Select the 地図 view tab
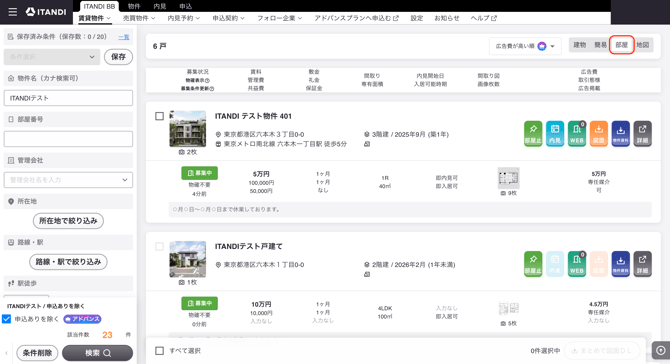670x364 pixels. pos(643,45)
